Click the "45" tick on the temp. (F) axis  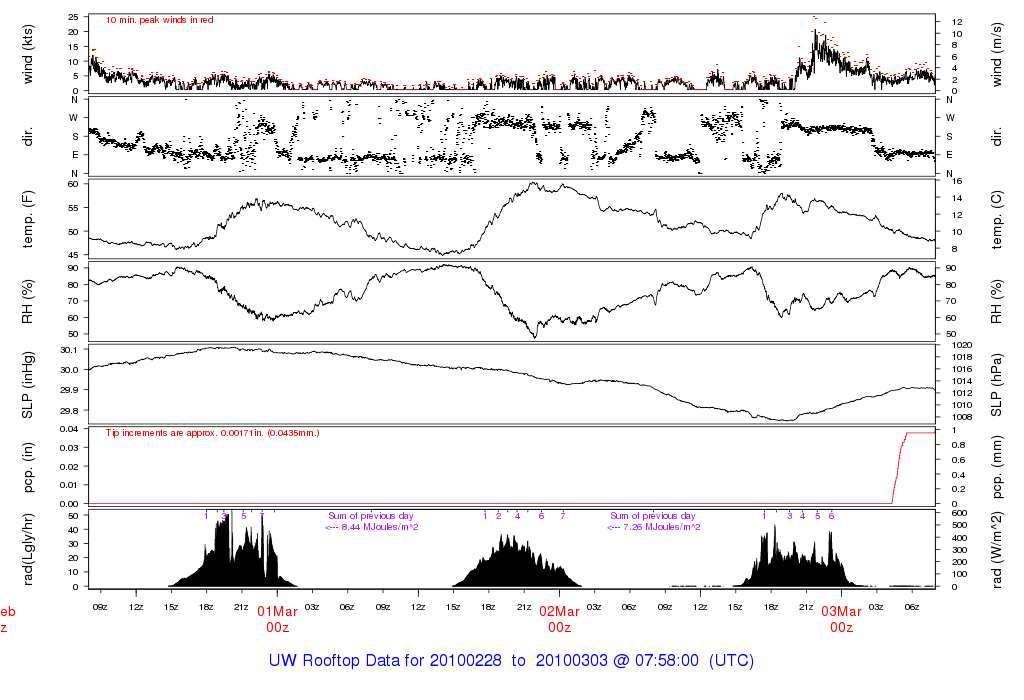click(x=73, y=255)
